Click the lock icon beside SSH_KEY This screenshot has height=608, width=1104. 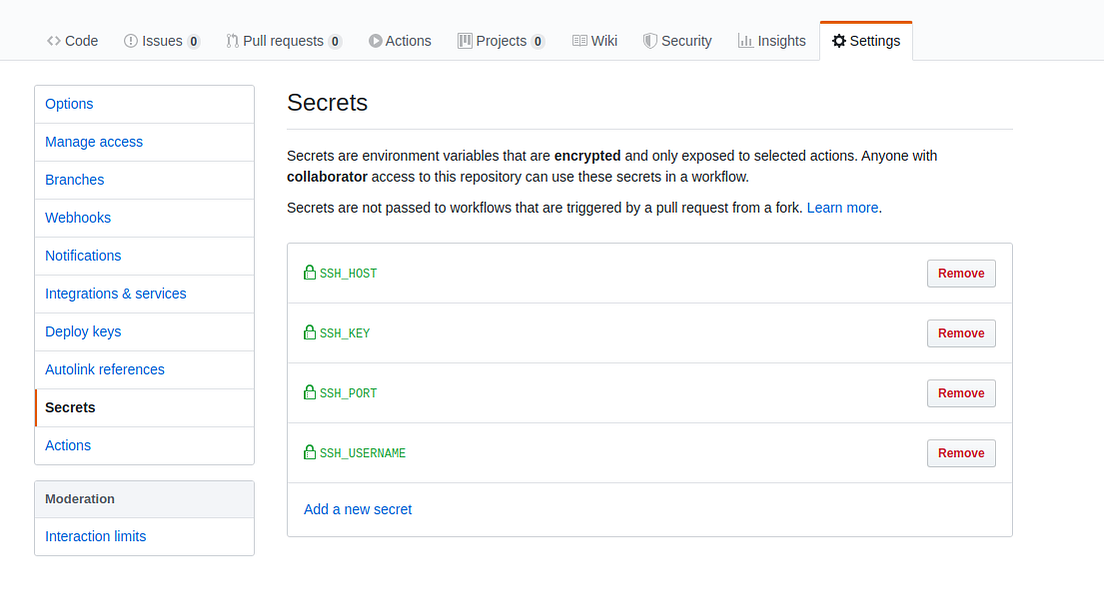309,332
